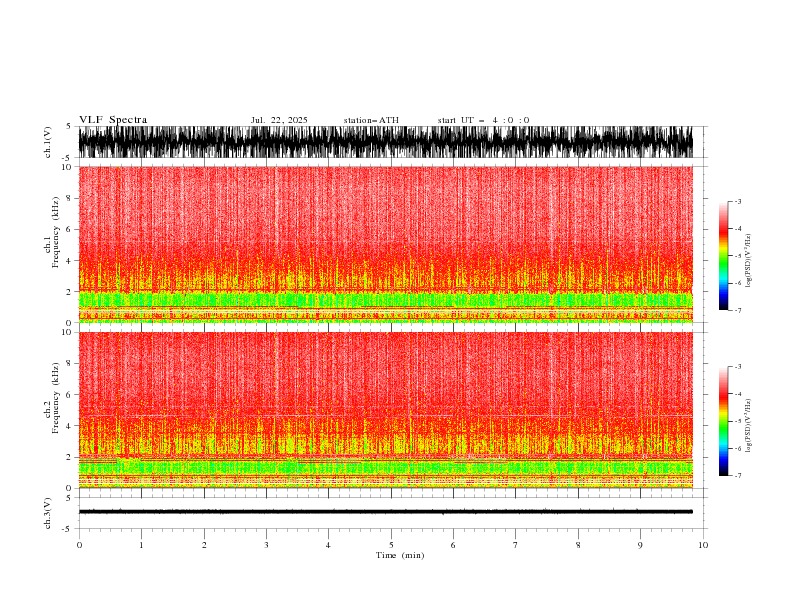Image resolution: width=792 pixels, height=612 pixels.
Task: Click the "start UT = 4 :0 :0" text
Action: (x=483, y=120)
